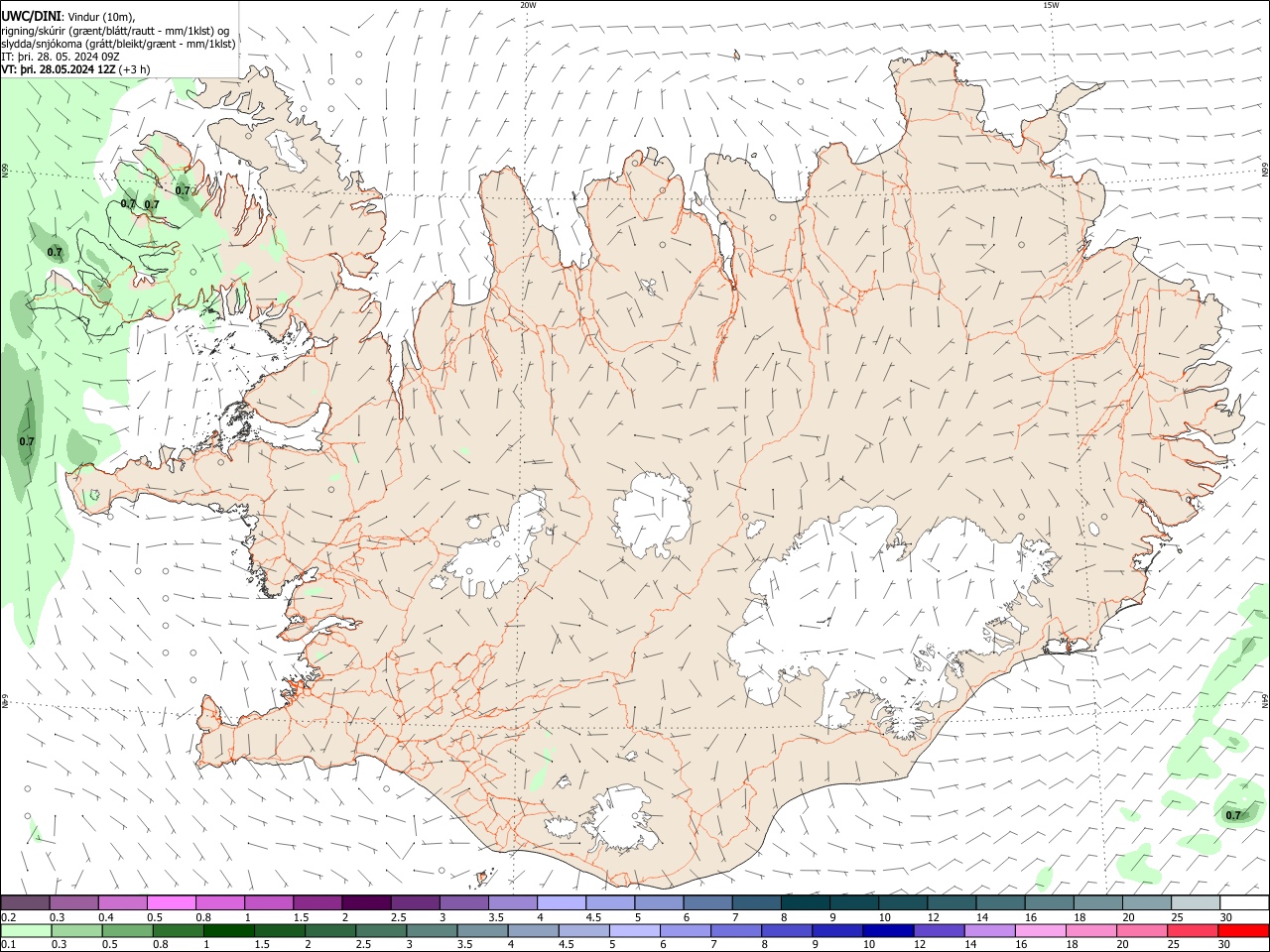Pick the white swatch at 30 in the snow legend
The height and width of the screenshot is (952, 1270).
pyautogui.click(x=1244, y=902)
